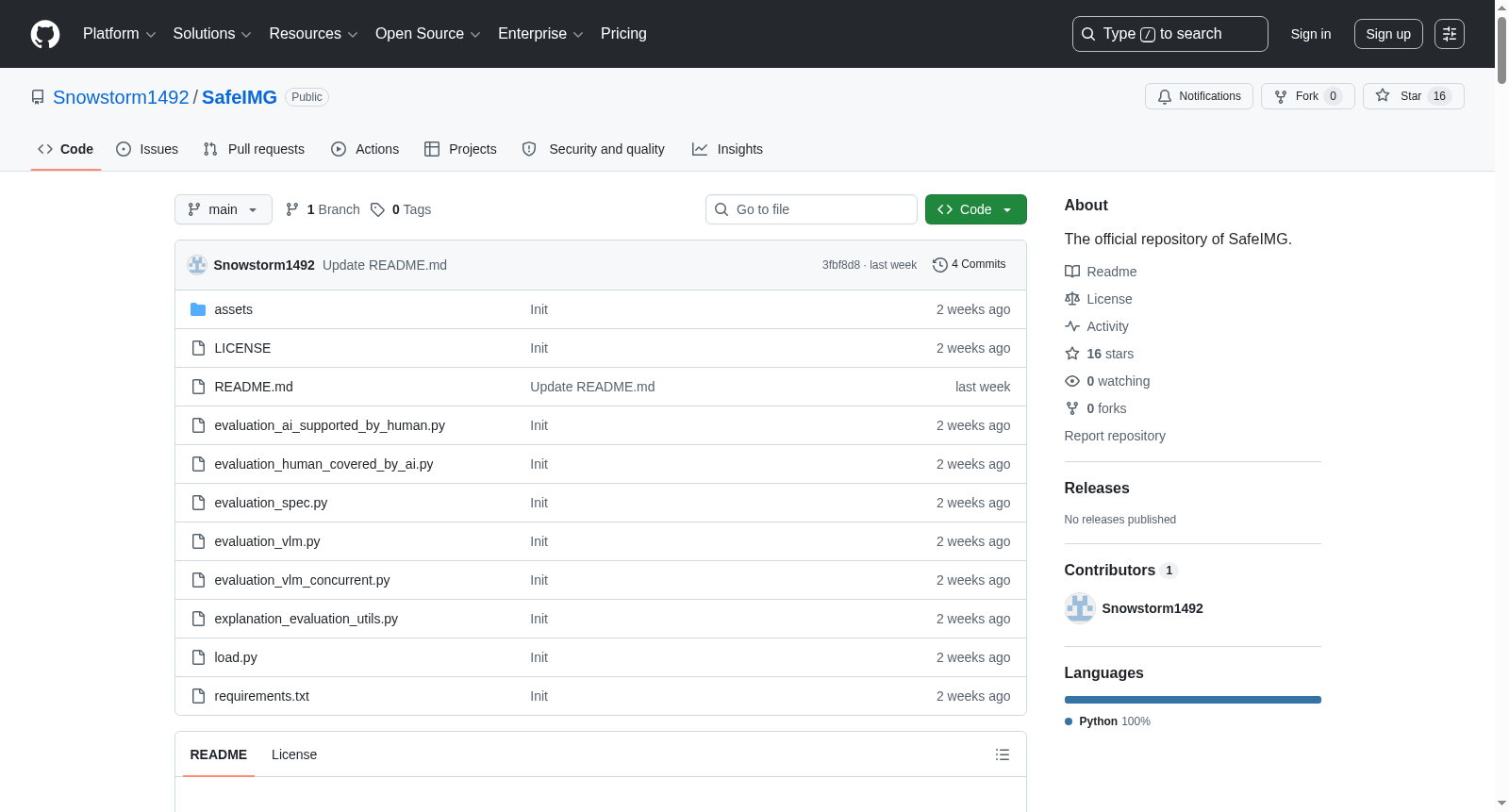Image resolution: width=1509 pixels, height=812 pixels.
Task: Open the green Code dropdown
Action: 976,209
